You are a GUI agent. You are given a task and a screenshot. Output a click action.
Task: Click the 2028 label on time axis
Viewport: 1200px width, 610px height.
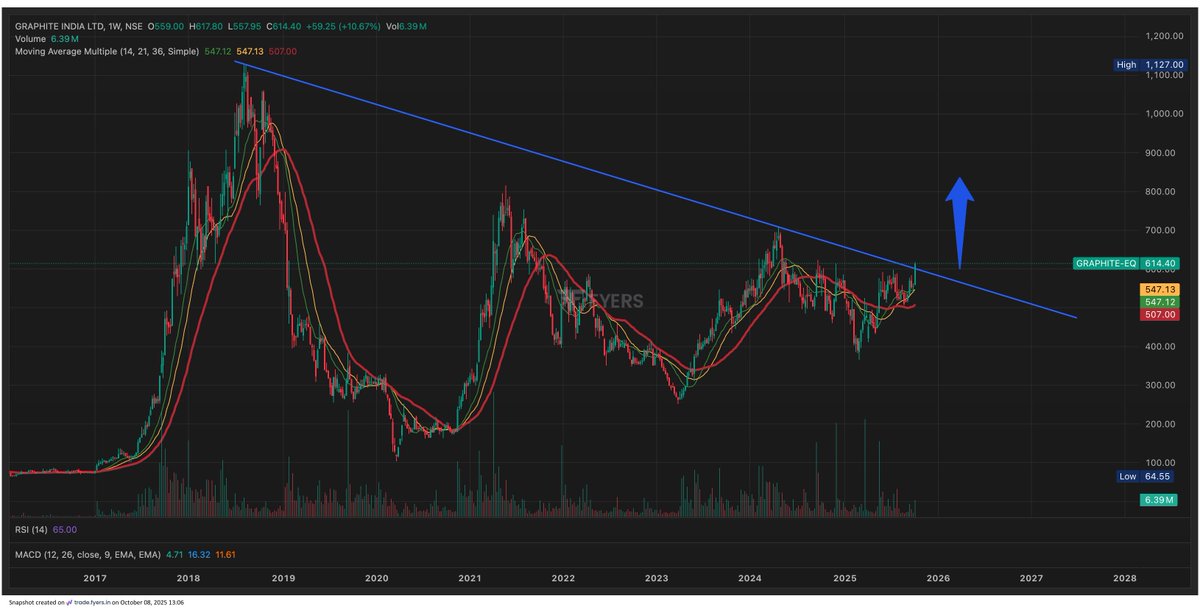point(1125,578)
